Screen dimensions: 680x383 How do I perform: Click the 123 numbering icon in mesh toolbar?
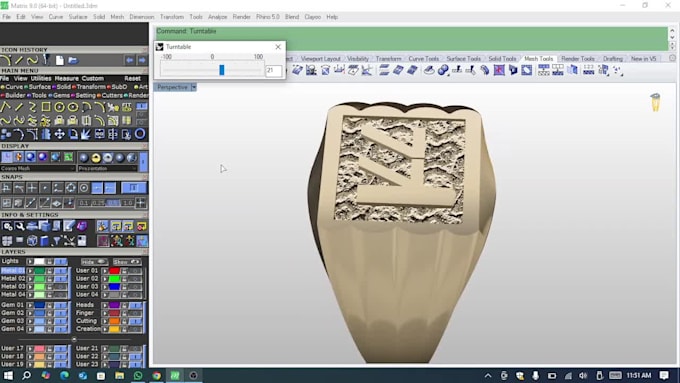click(x=588, y=70)
